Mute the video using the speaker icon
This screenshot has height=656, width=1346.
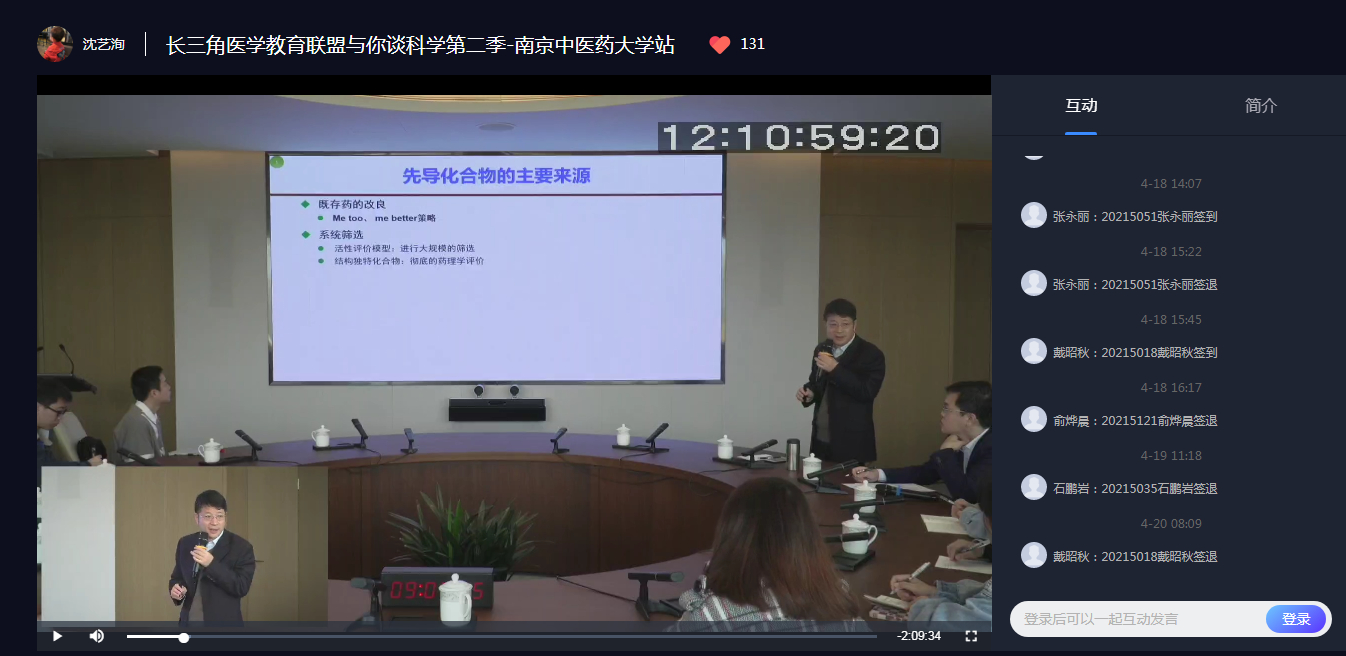[97, 636]
